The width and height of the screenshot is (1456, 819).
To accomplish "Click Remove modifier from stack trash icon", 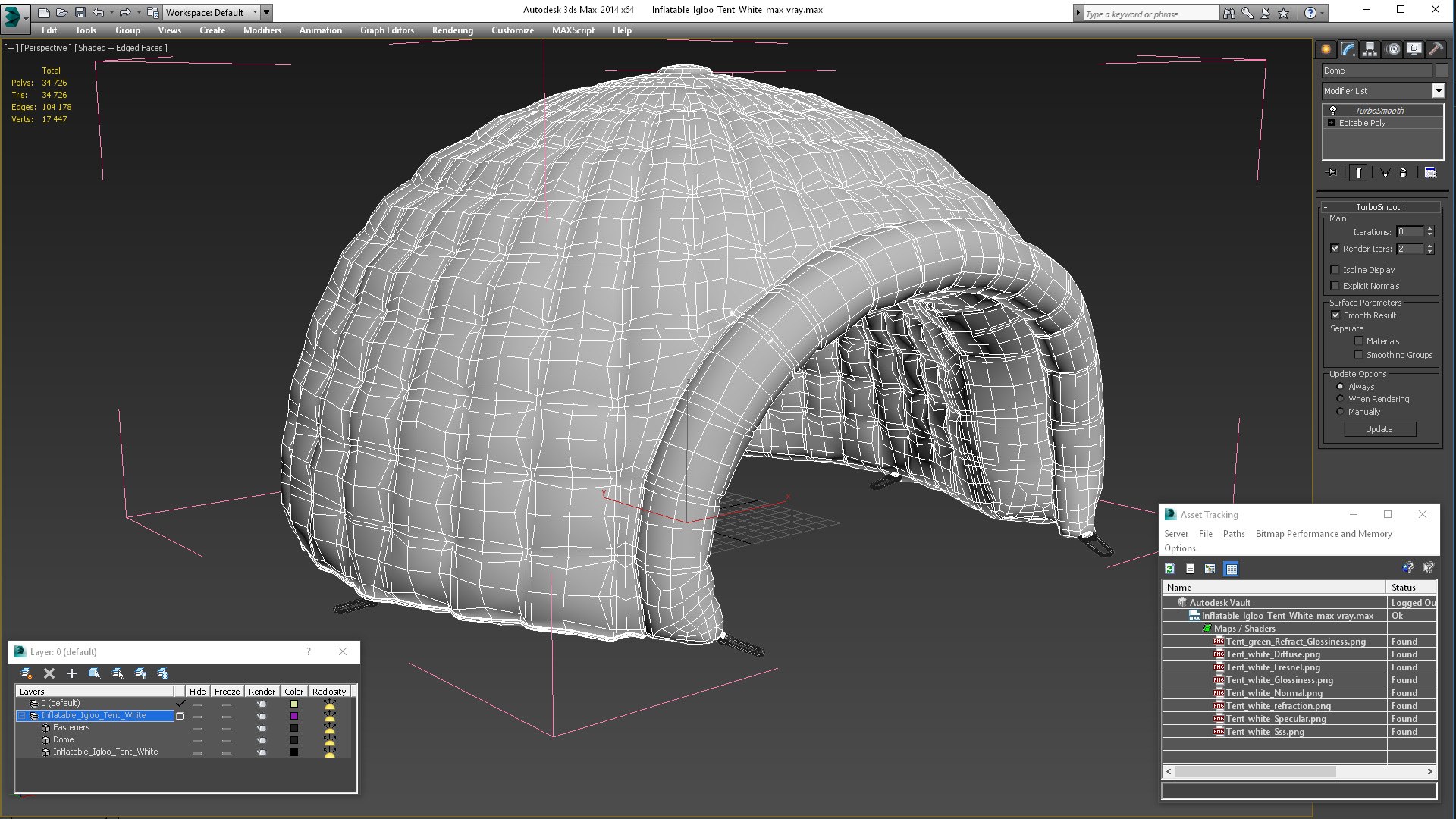I will tap(1403, 173).
